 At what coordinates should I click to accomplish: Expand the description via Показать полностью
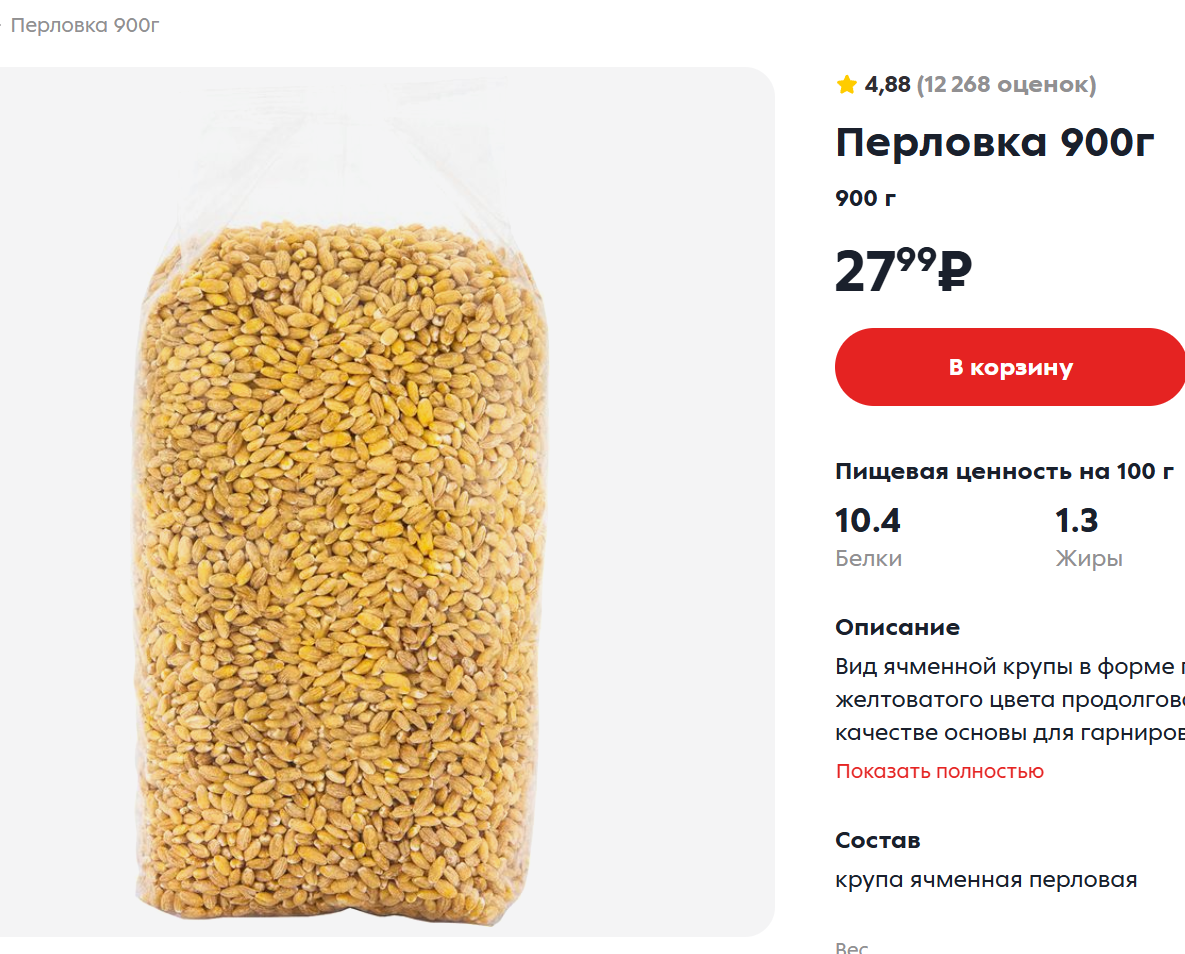point(939,771)
